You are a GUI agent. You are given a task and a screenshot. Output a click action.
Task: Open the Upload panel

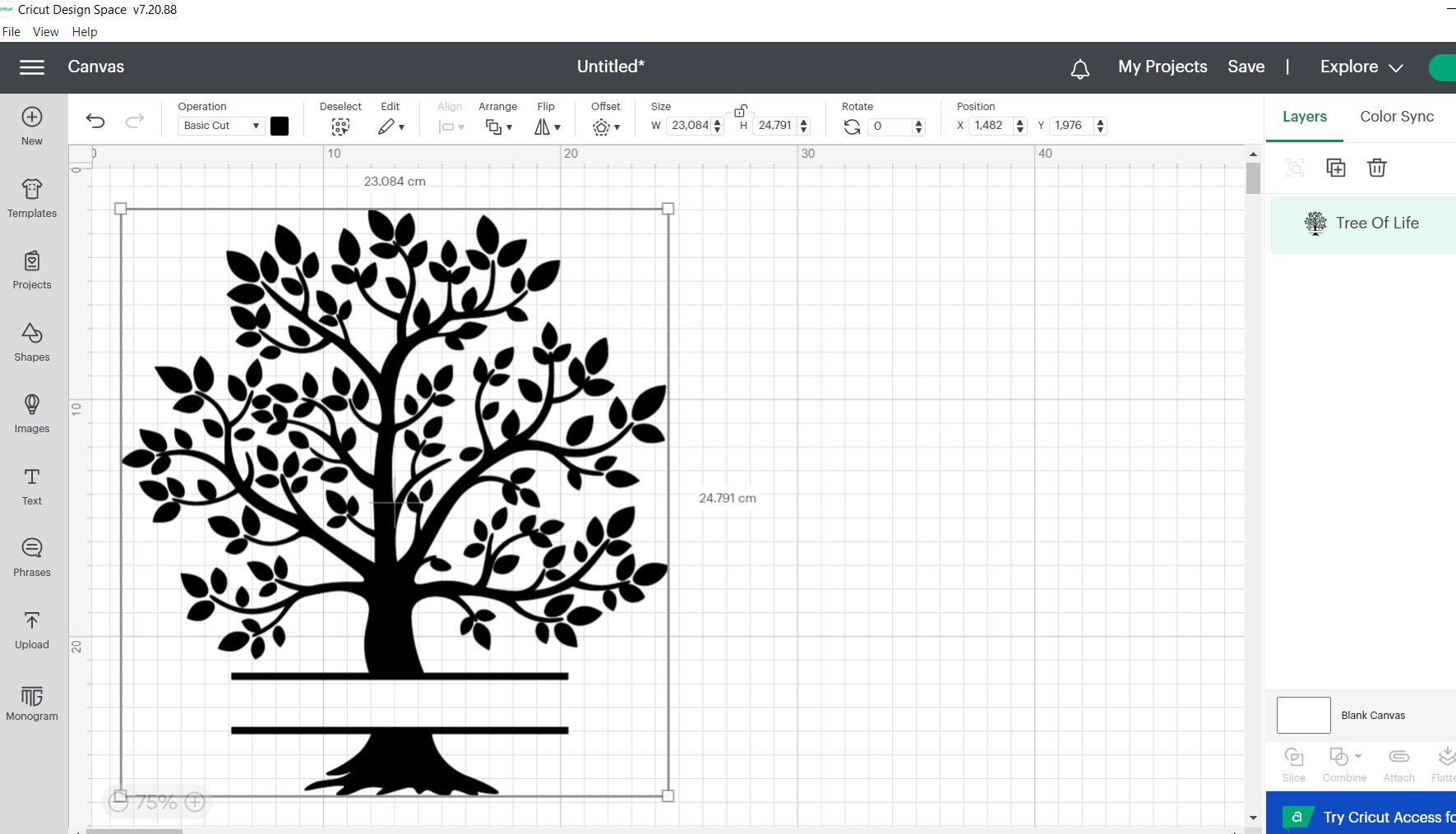coord(31,630)
